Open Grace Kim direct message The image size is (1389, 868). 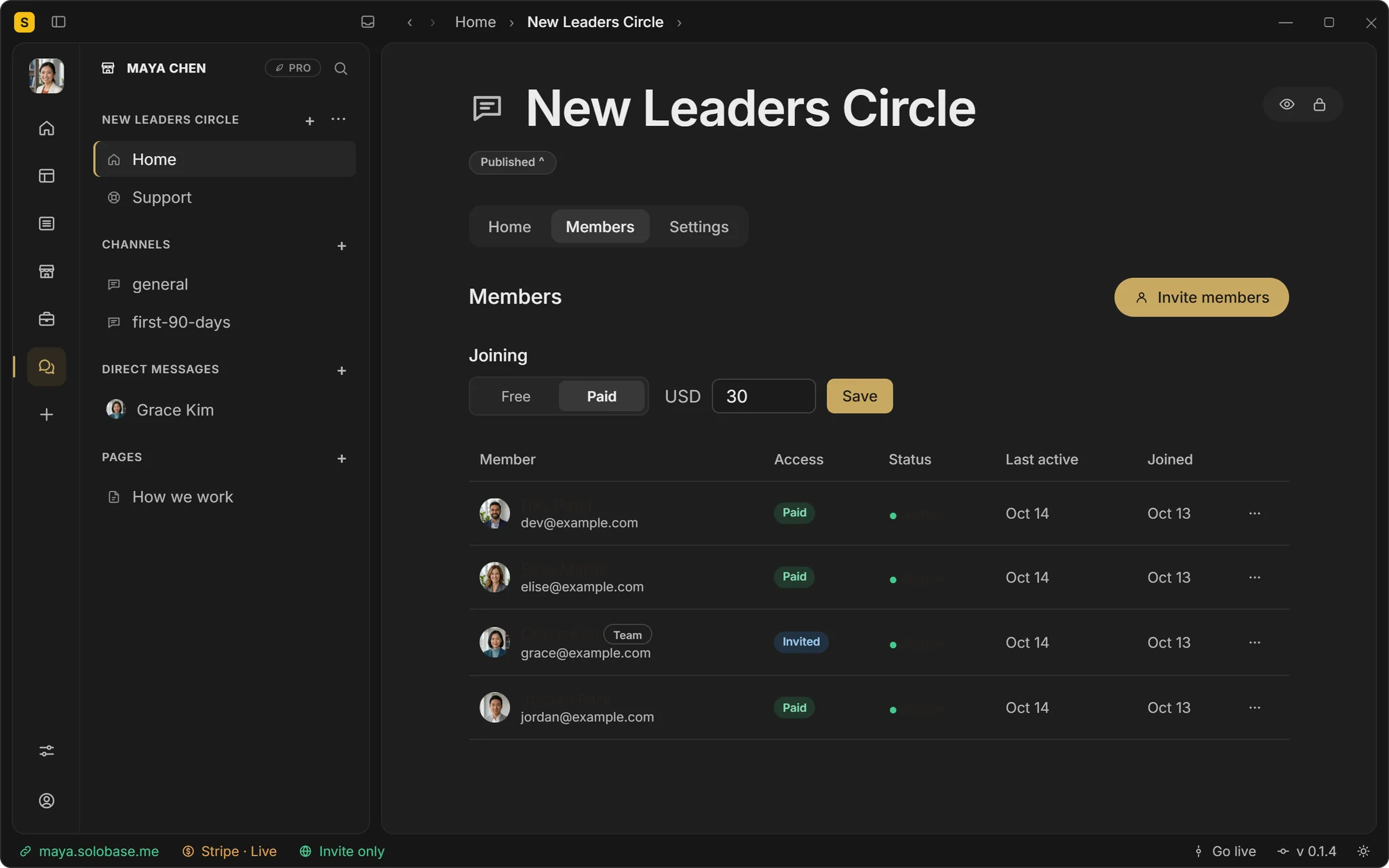click(x=224, y=410)
